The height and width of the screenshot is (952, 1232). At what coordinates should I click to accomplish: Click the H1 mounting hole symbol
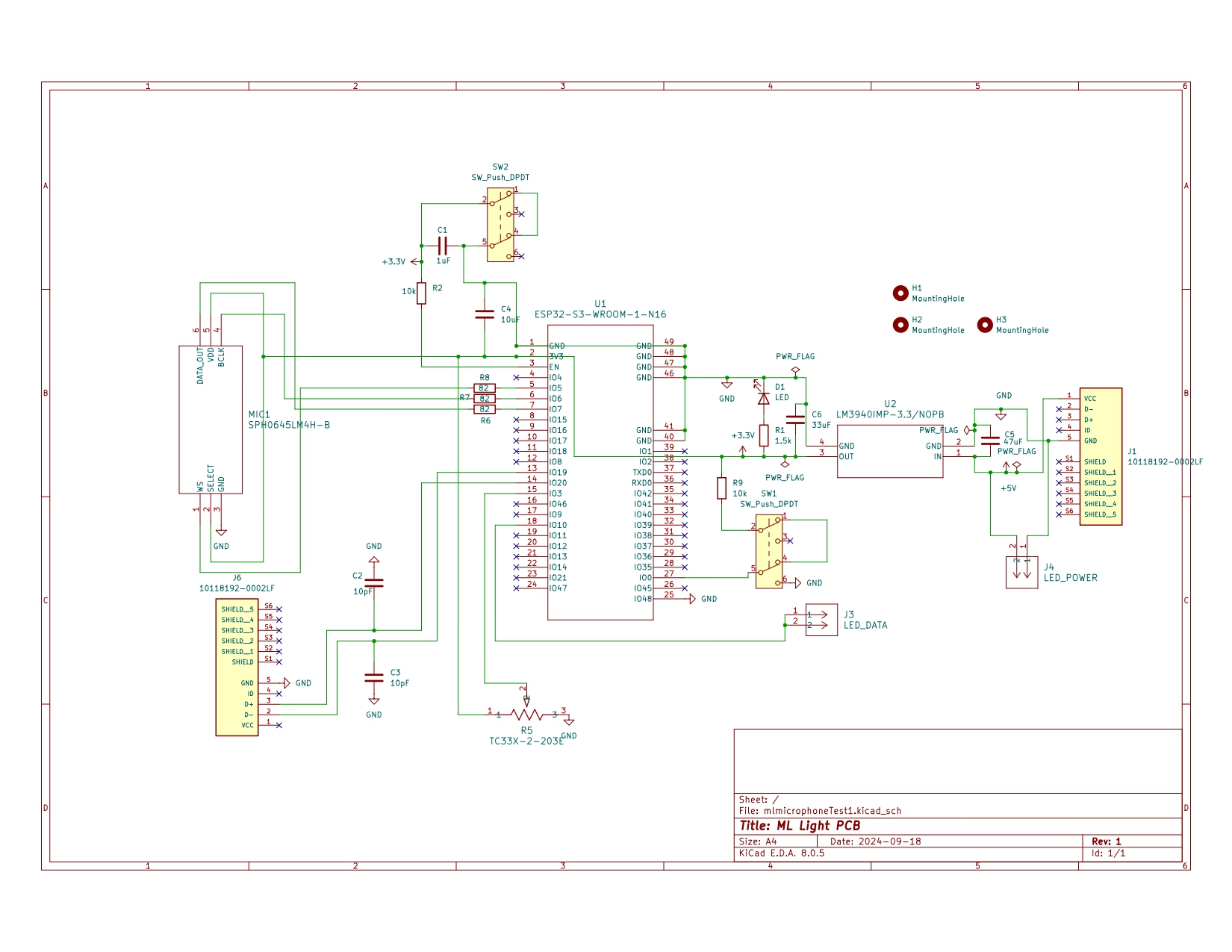[x=900, y=293]
